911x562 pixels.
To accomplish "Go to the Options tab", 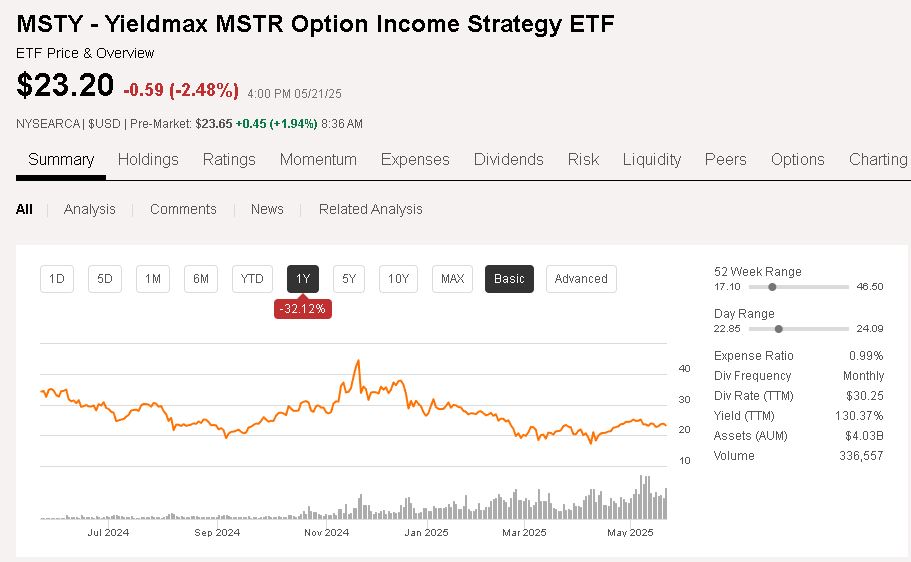I will click(797, 159).
